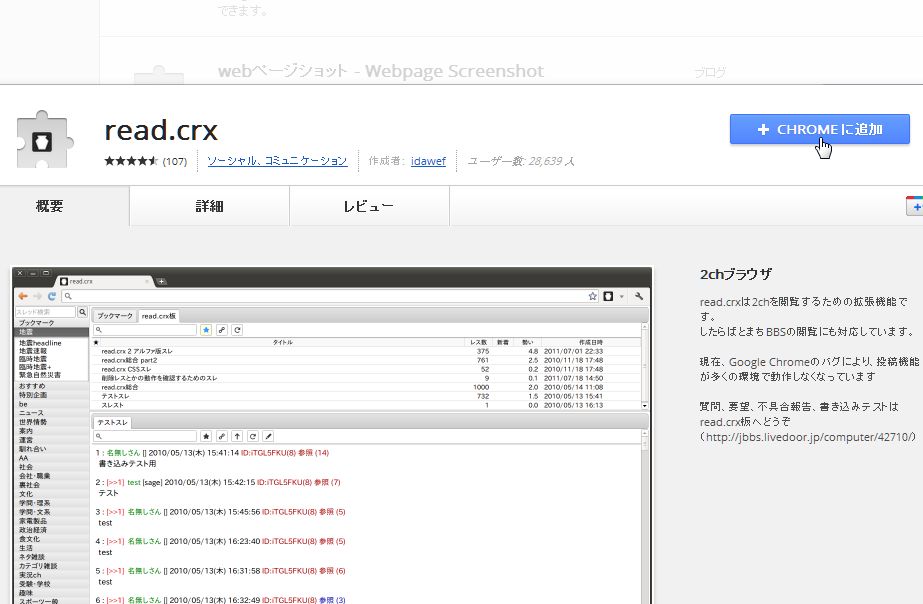Click the five-star rating next to (107)

(x=131, y=161)
